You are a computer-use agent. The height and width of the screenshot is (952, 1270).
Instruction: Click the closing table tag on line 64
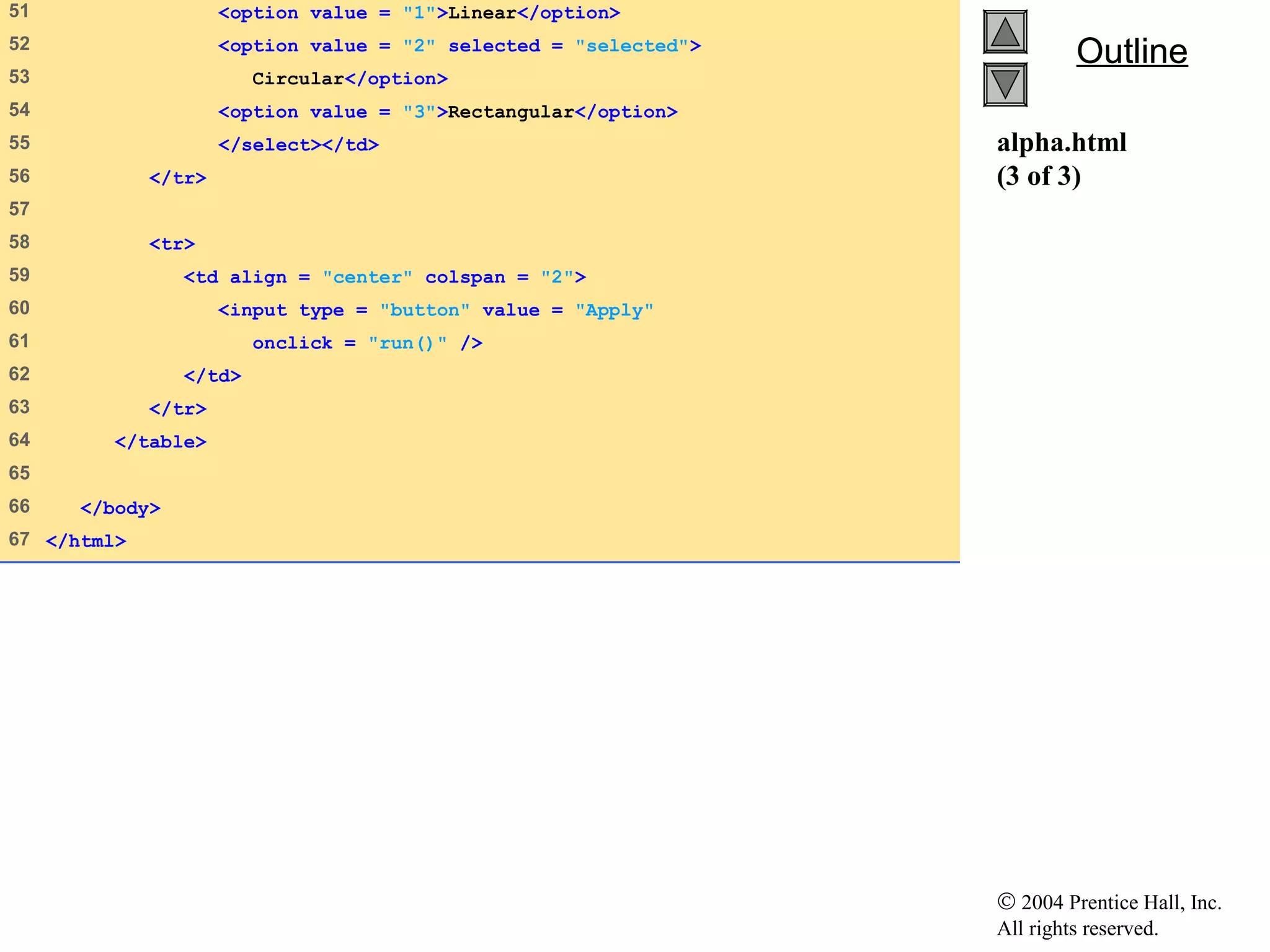pyautogui.click(x=161, y=442)
